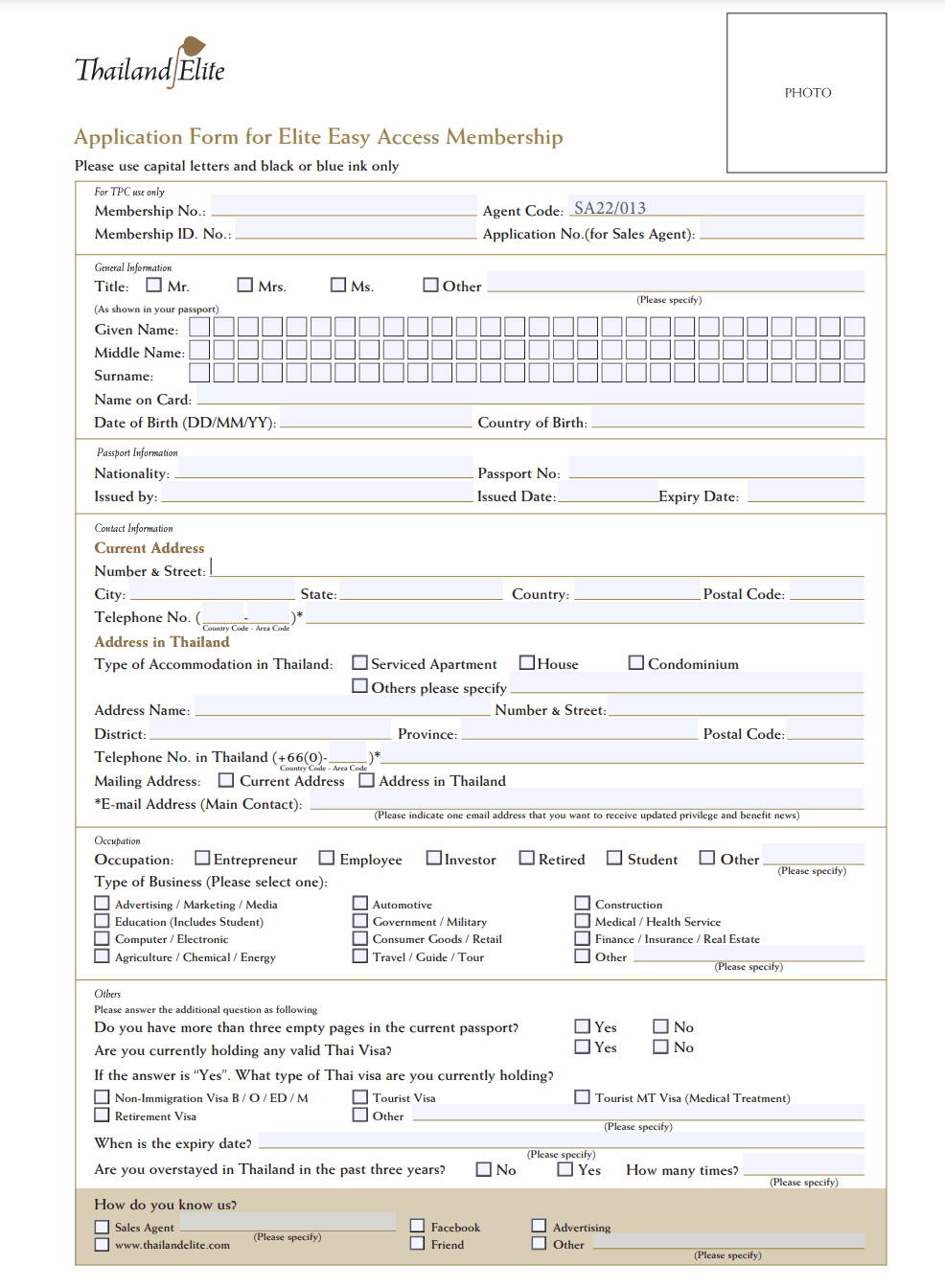Click the first Given Name letter box
The width and height of the screenshot is (945, 1288).
pyautogui.click(x=199, y=327)
